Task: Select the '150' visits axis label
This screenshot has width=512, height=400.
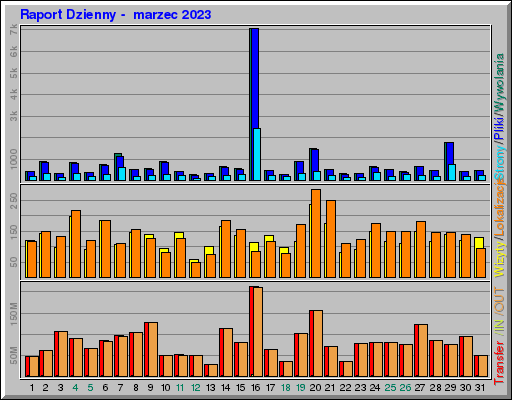Action: pyautogui.click(x=14, y=232)
